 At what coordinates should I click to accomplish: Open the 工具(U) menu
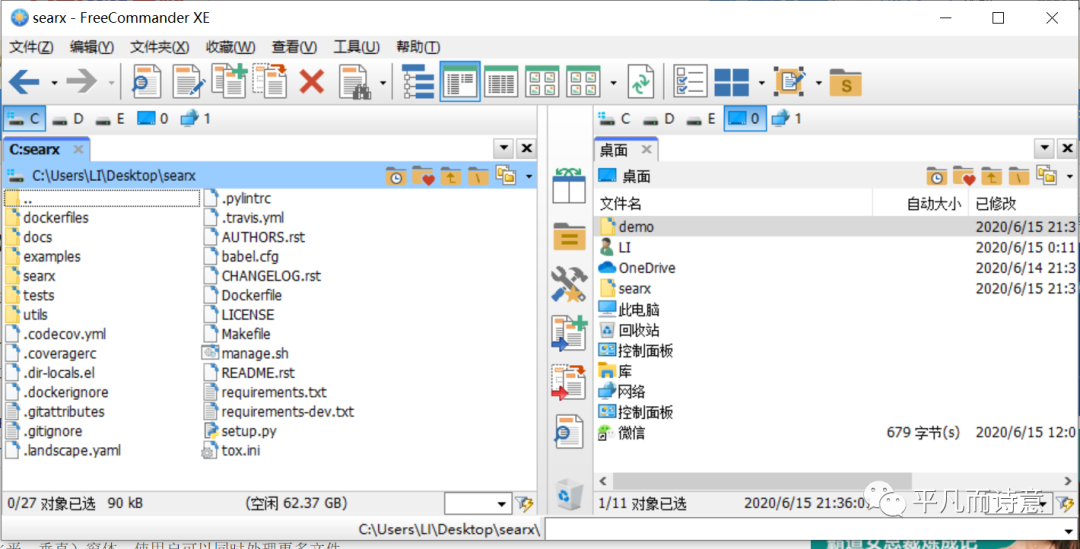[x=356, y=47]
